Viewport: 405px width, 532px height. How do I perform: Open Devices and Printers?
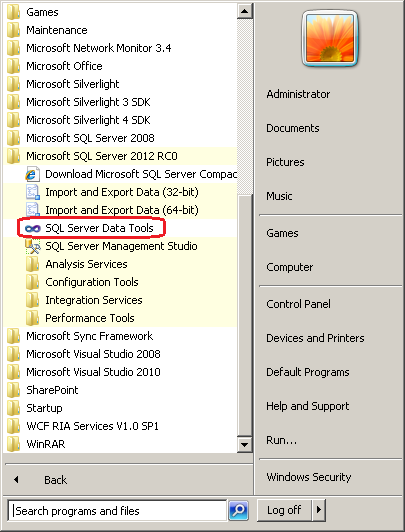315,338
